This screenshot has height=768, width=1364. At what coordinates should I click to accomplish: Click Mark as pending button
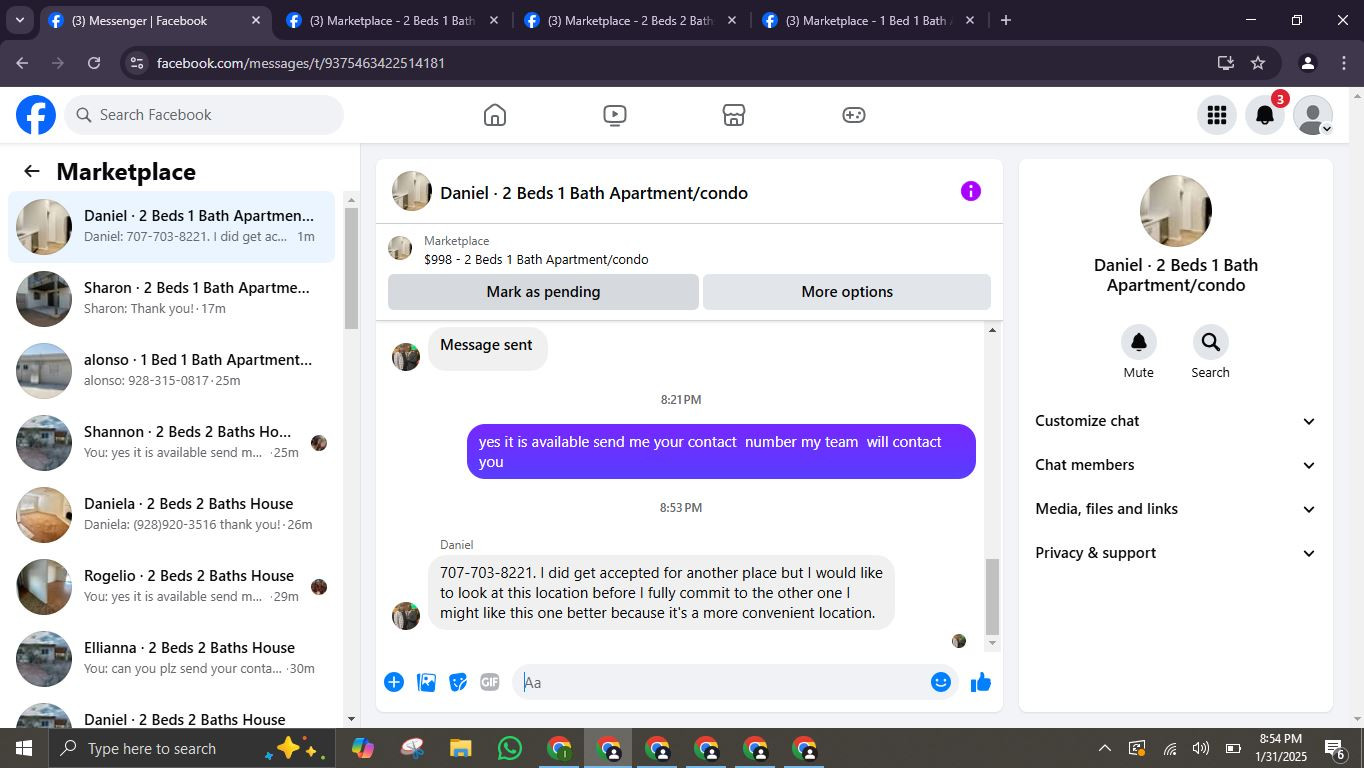[543, 292]
